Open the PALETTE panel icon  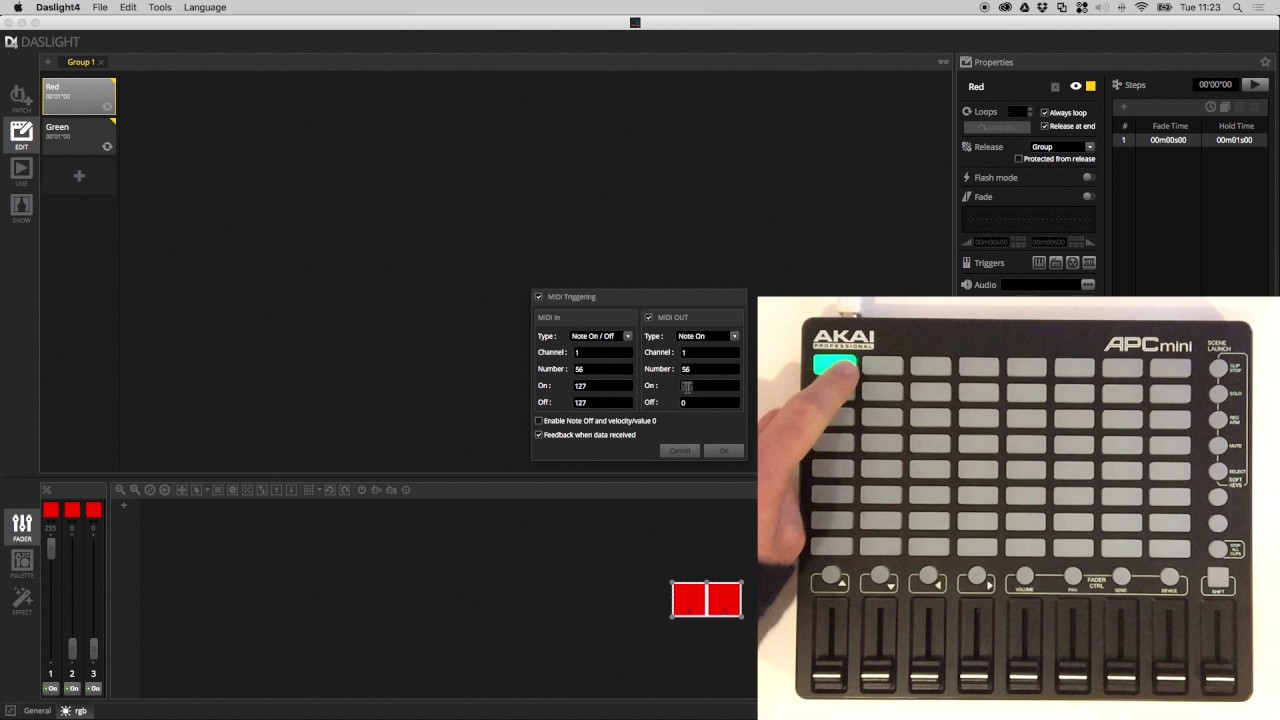pos(22,563)
